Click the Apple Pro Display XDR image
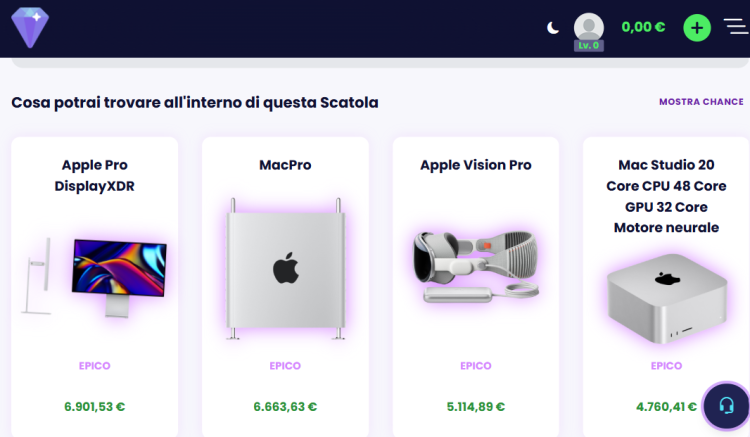This screenshot has width=750, height=437. 95,277
